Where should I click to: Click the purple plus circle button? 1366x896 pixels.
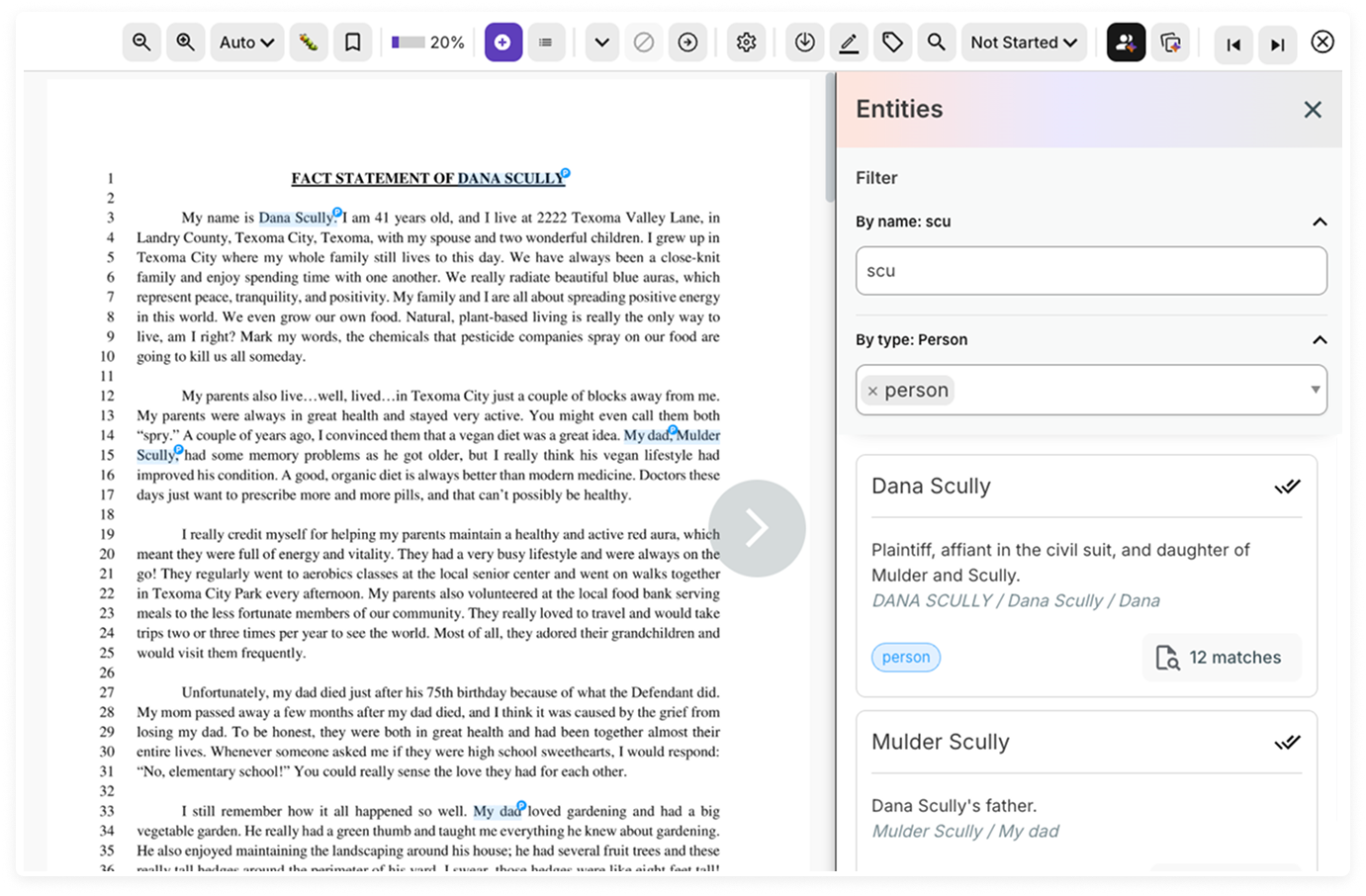(502, 43)
